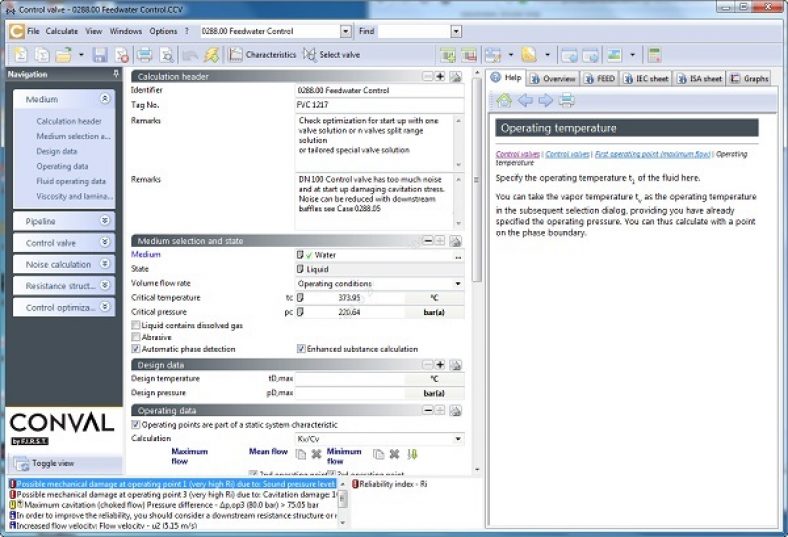This screenshot has width=788, height=537.
Task: Click the Medium Water browse ellipsis button
Action: click(458, 256)
